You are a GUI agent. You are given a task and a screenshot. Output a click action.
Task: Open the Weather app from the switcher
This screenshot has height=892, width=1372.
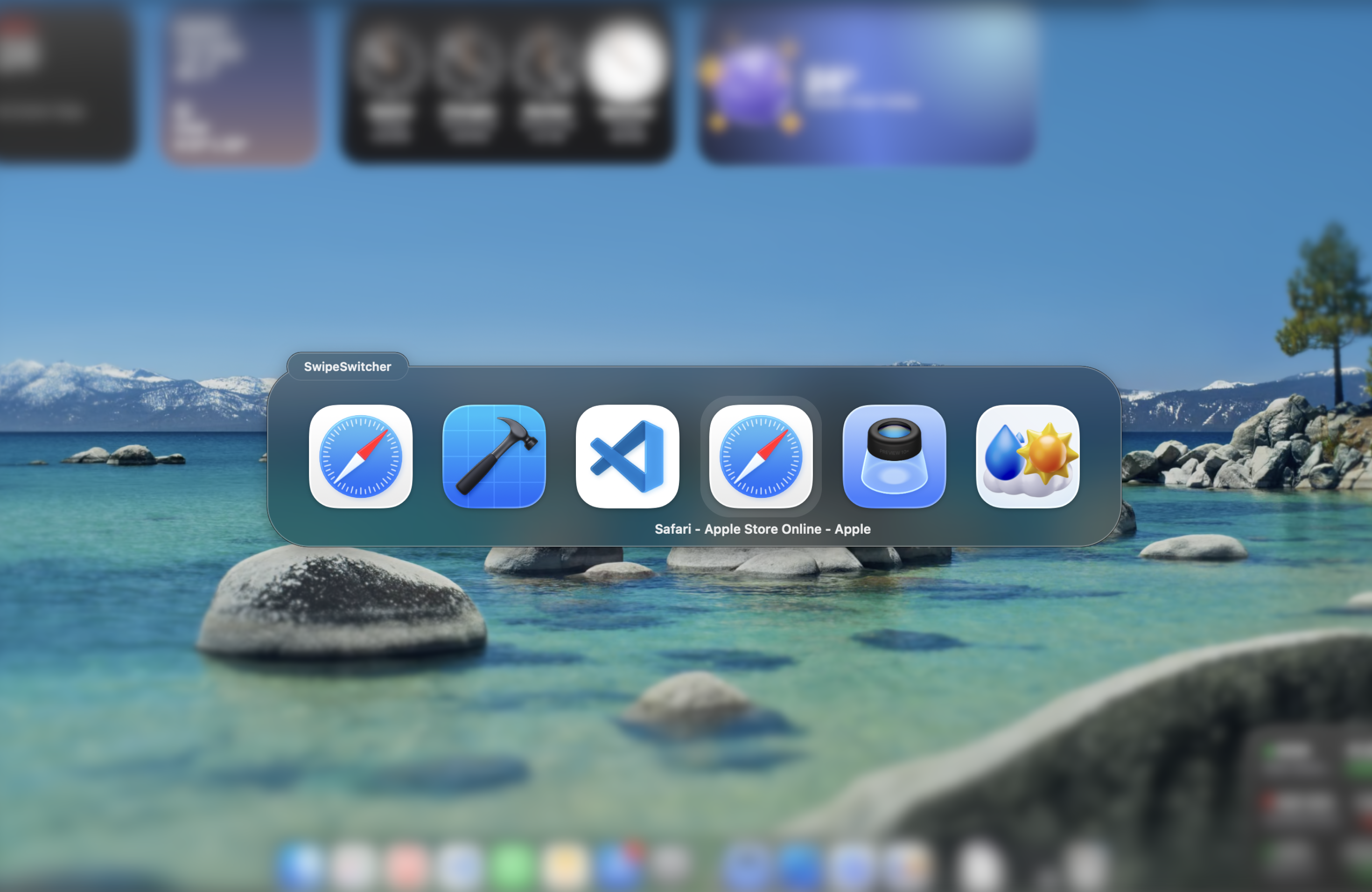pyautogui.click(x=1028, y=456)
